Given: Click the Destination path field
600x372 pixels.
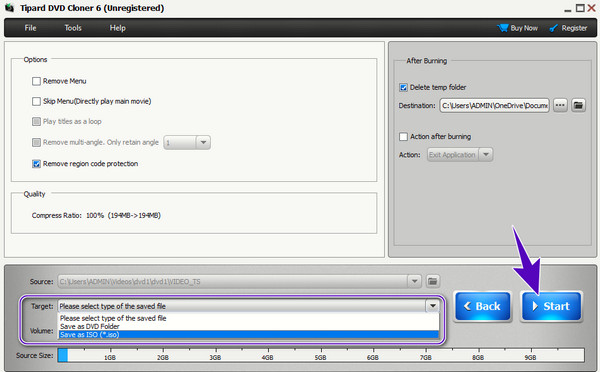Looking at the screenshot, I should pos(494,105).
